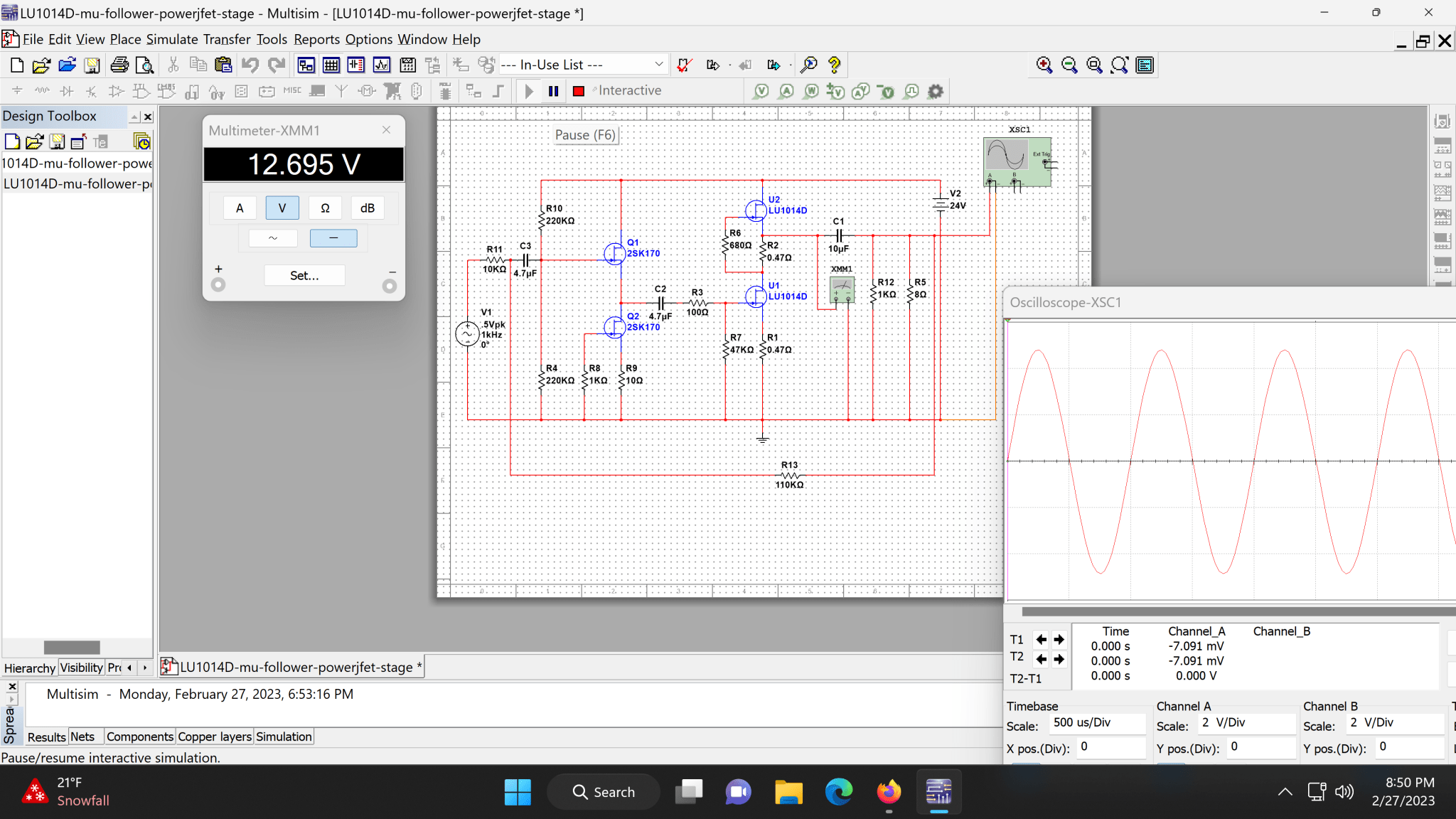1456x819 pixels.
Task: Click the Electrical Rules Check icon
Action: 684,65
